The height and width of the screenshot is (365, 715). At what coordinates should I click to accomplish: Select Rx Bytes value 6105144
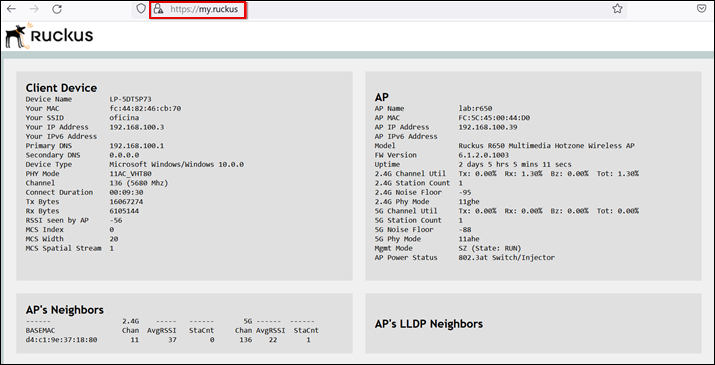tap(124, 211)
